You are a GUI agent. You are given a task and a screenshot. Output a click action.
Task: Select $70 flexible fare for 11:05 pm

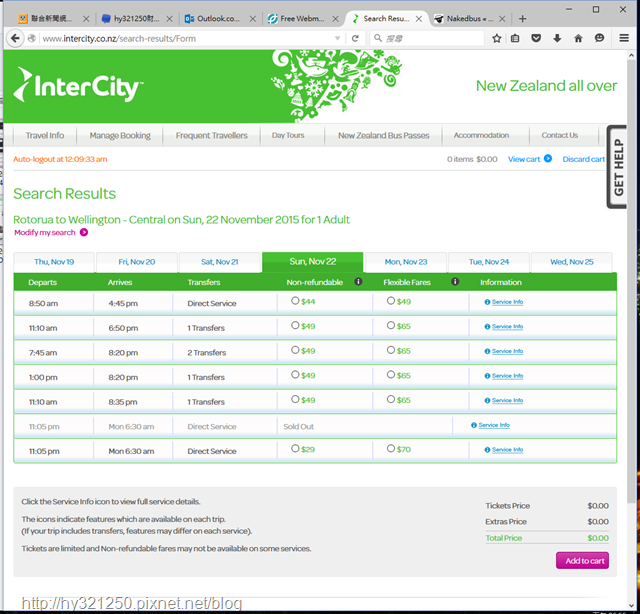click(x=391, y=449)
